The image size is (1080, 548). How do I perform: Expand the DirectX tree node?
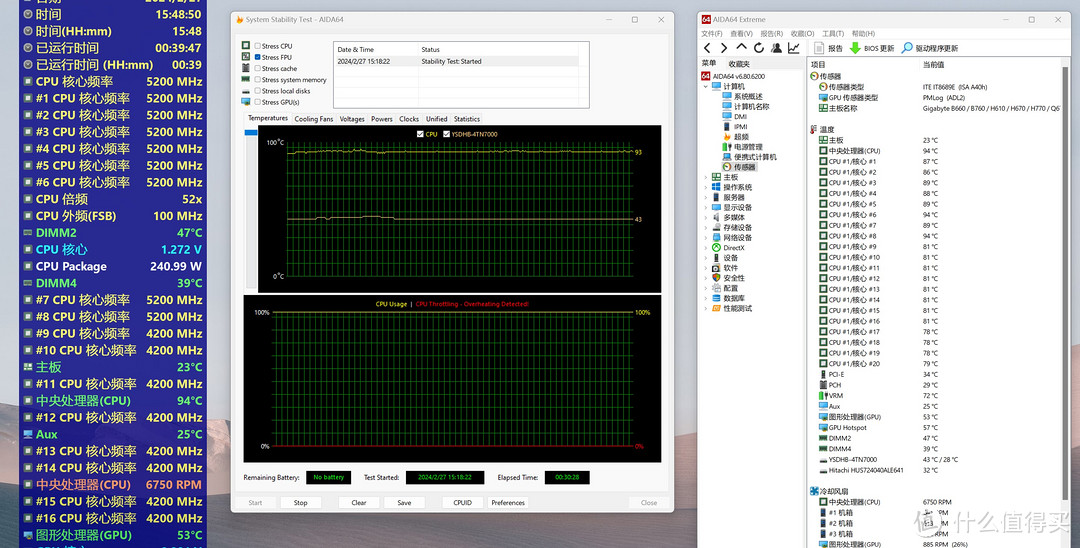pos(706,248)
